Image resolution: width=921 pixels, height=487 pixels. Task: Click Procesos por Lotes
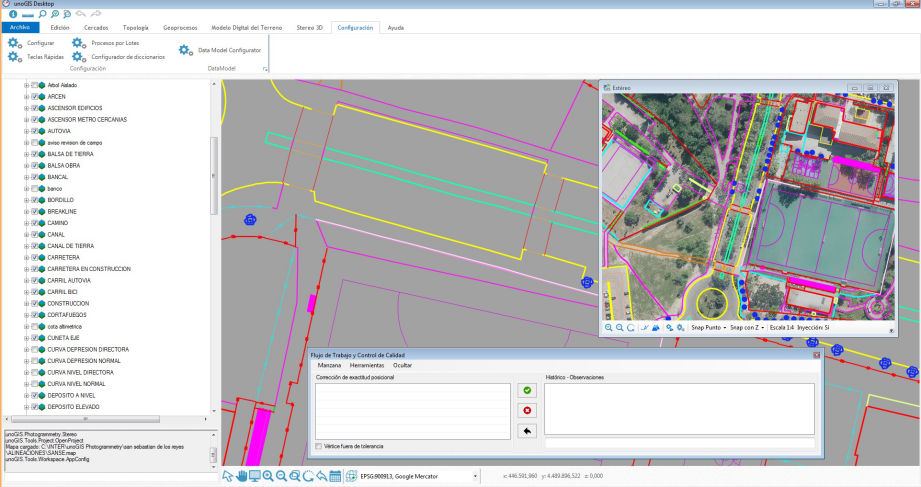coord(114,44)
